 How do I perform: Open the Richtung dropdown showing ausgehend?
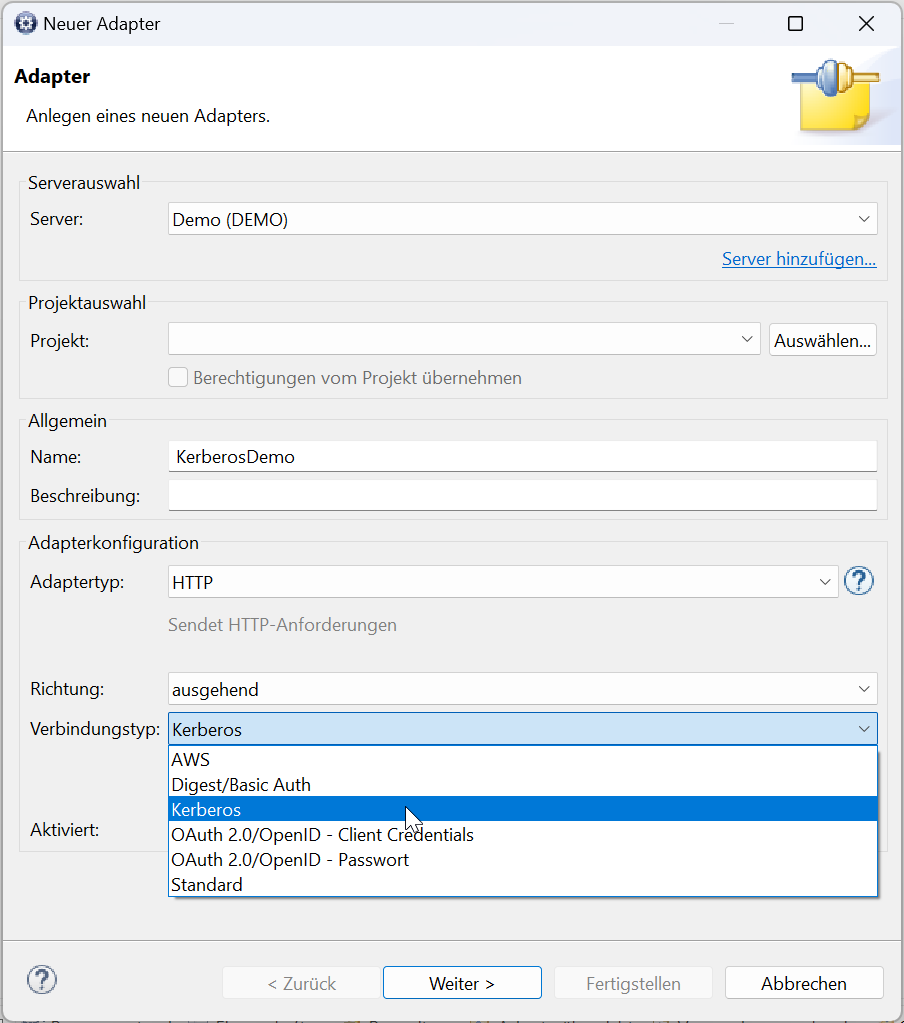(x=522, y=689)
